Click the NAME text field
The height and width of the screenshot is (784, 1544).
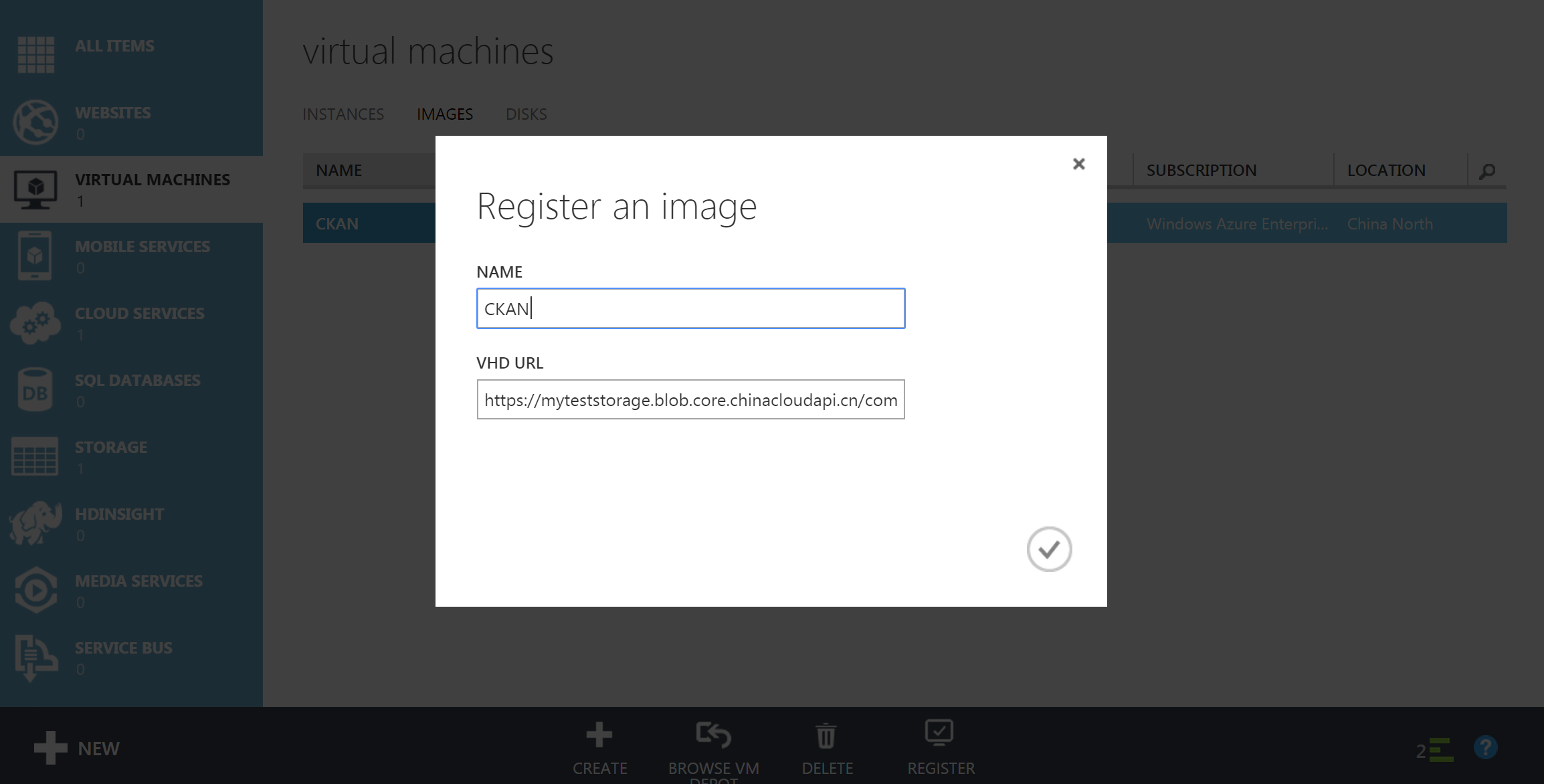click(x=690, y=308)
